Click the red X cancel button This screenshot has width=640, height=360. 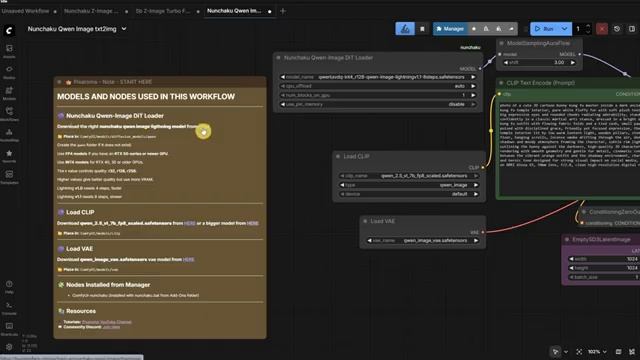(x=602, y=29)
